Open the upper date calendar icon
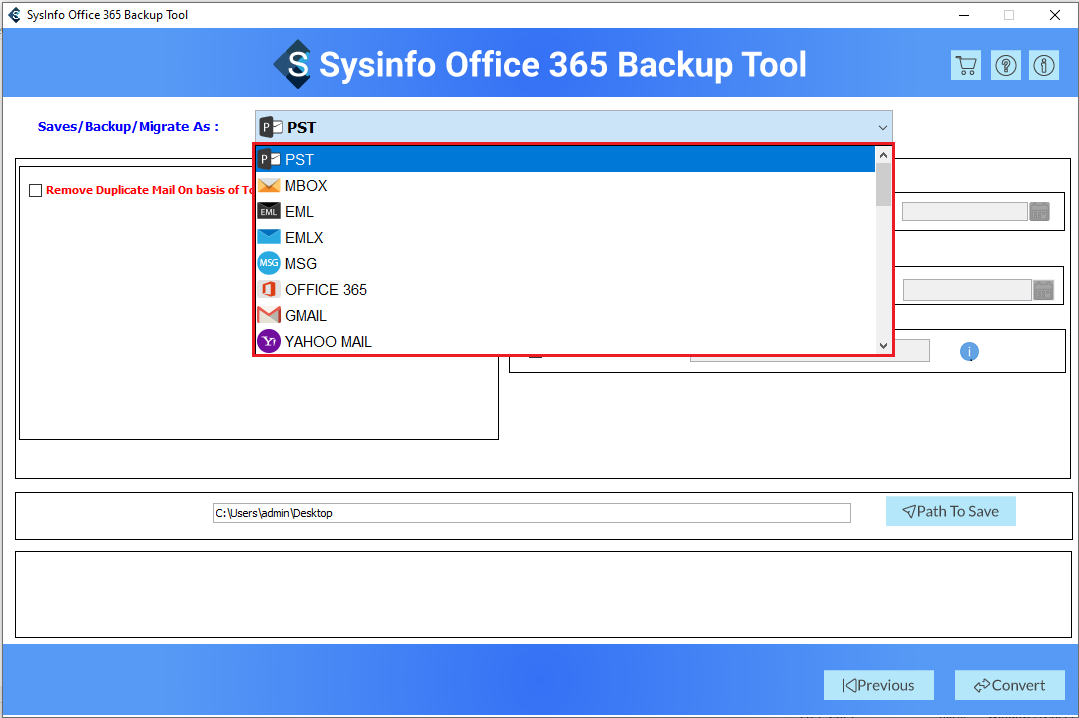The width and height of the screenshot is (1079, 718). tap(1040, 212)
